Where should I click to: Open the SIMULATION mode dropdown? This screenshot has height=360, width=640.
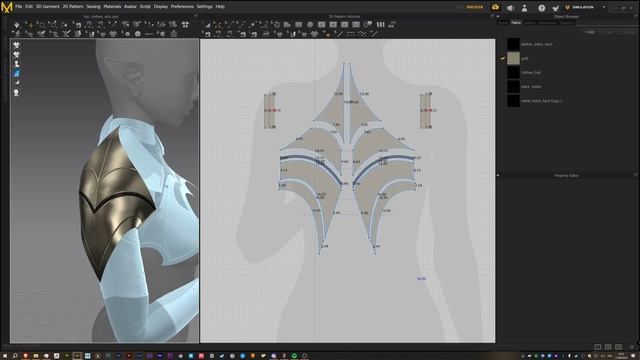pos(604,7)
